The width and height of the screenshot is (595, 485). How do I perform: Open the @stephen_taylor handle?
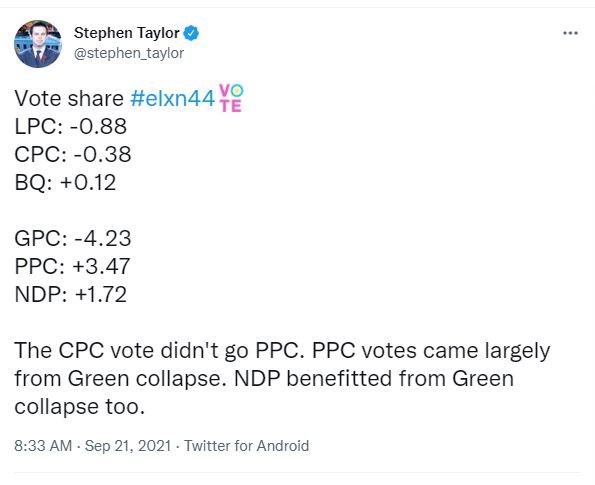129,53
